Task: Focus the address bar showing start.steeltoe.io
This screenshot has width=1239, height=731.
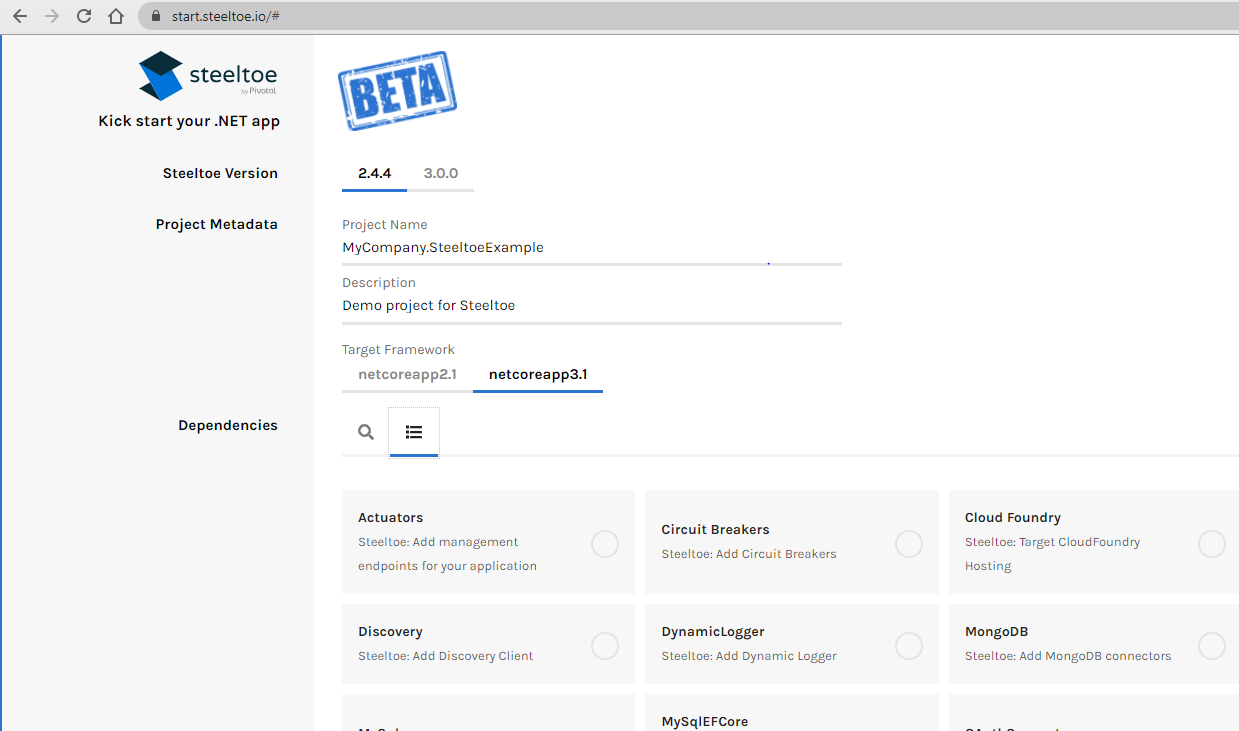Action: (688, 16)
